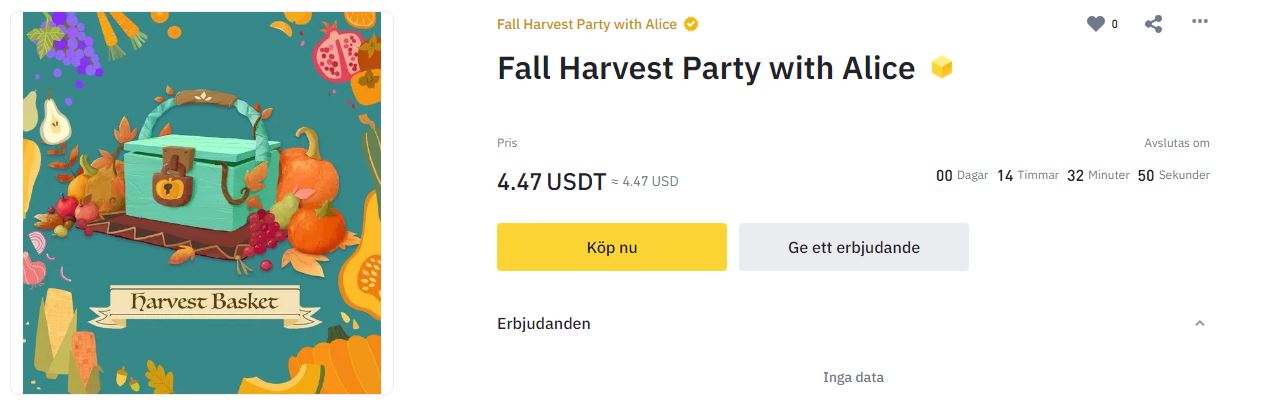Screen dimensions: 1262x405
Task: Open the share options icon
Action: 1153,24
